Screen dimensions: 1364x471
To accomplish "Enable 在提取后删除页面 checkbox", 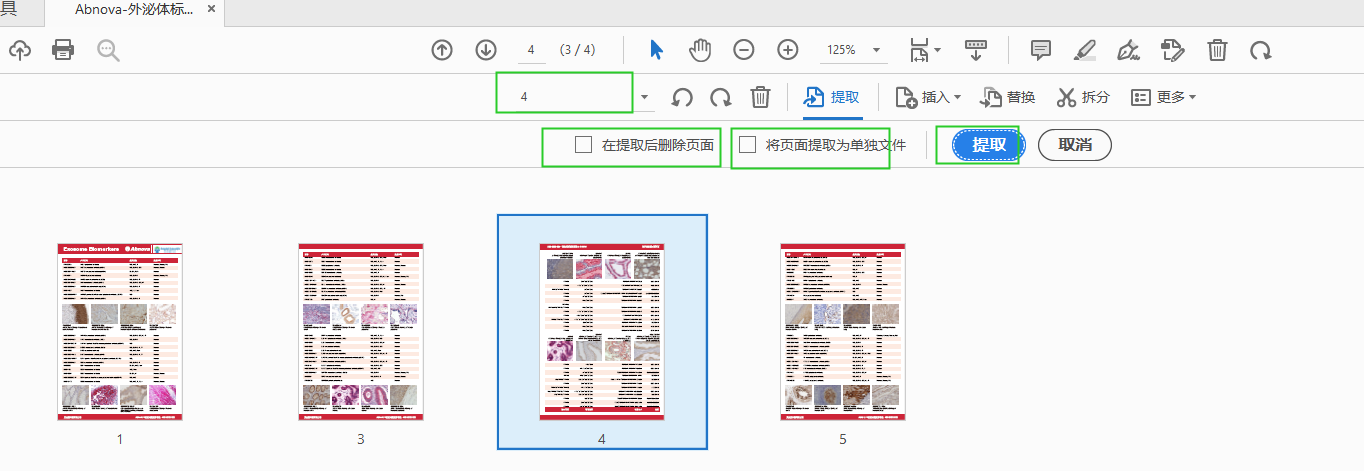I will 584,145.
